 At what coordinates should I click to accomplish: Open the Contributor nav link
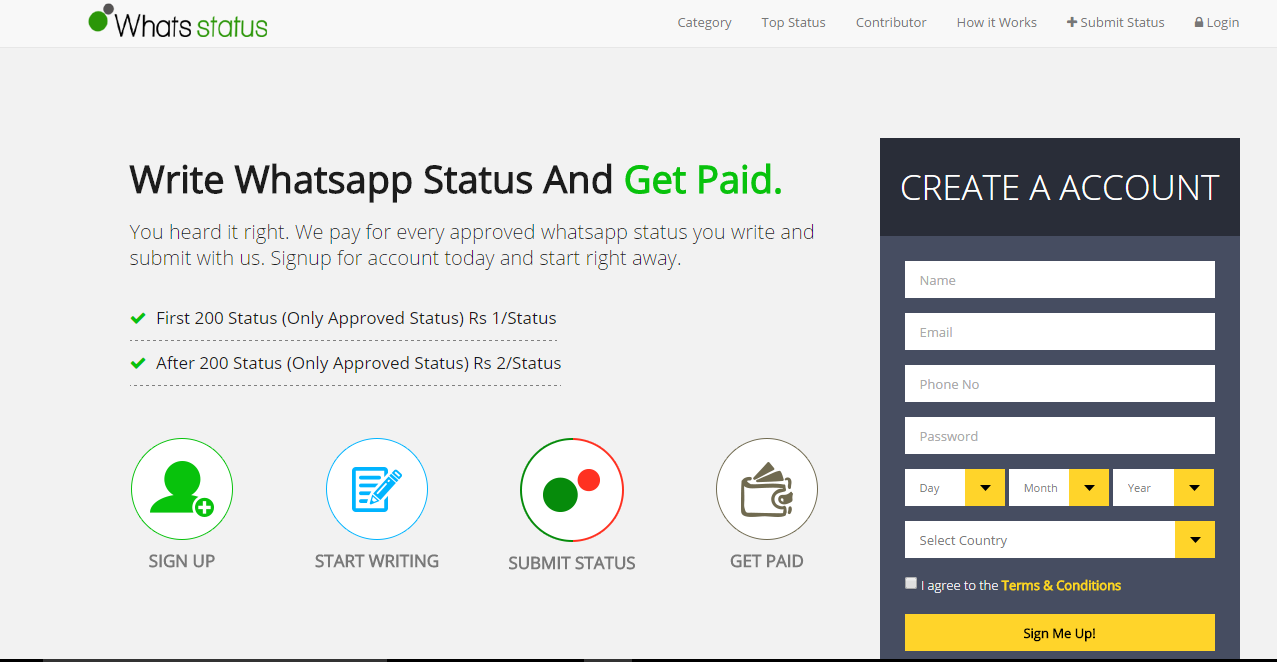click(x=891, y=22)
